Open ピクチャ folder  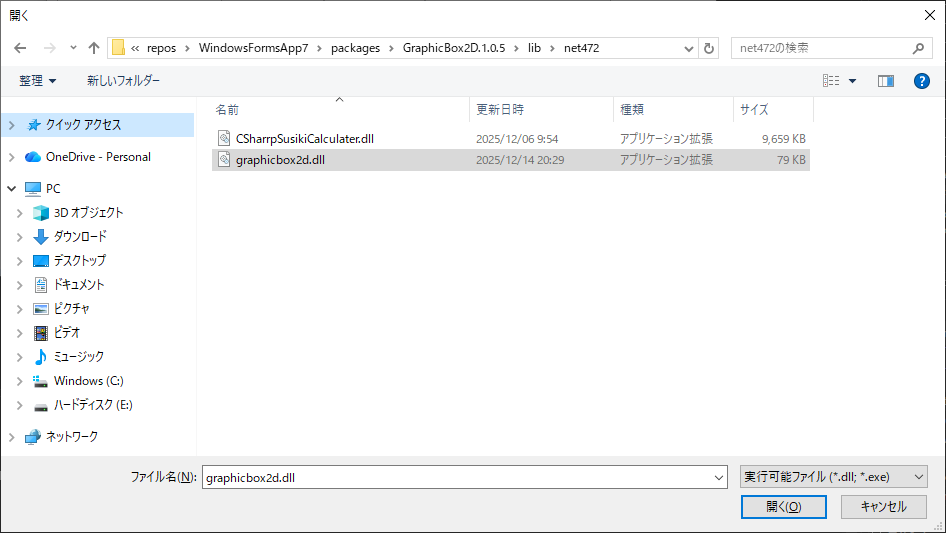pos(71,308)
